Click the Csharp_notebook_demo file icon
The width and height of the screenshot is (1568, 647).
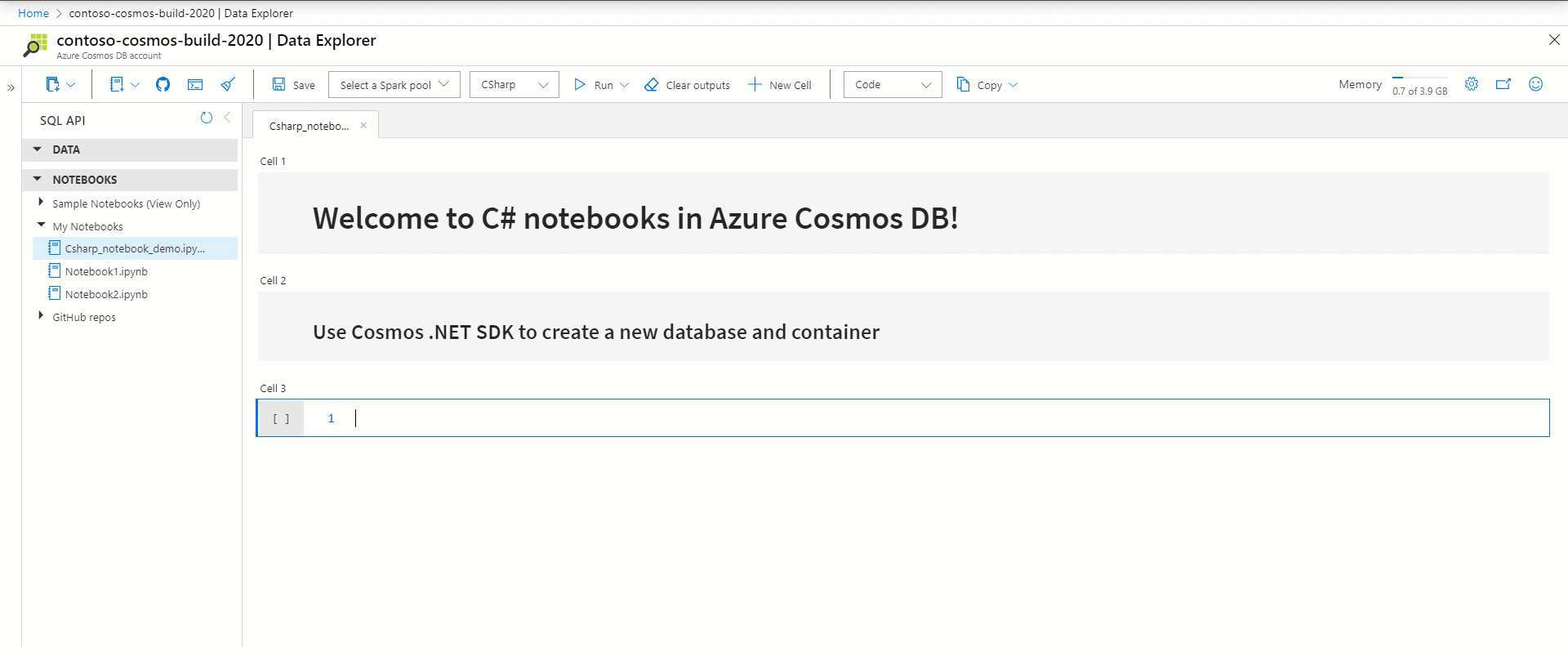[x=55, y=248]
